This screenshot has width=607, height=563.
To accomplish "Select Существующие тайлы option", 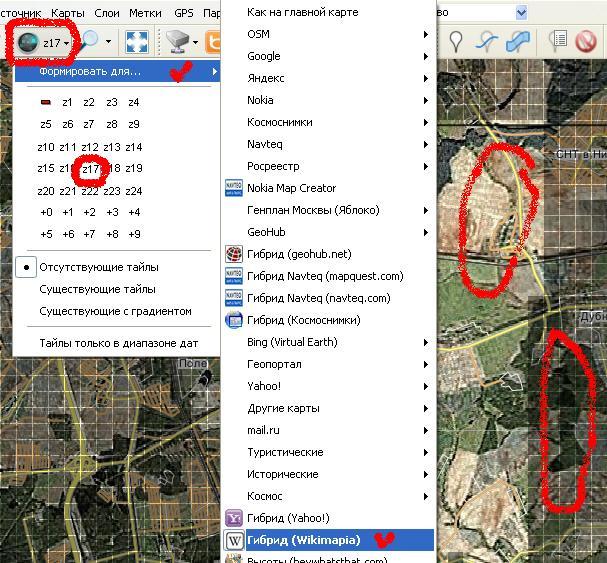I will click(x=98, y=289).
